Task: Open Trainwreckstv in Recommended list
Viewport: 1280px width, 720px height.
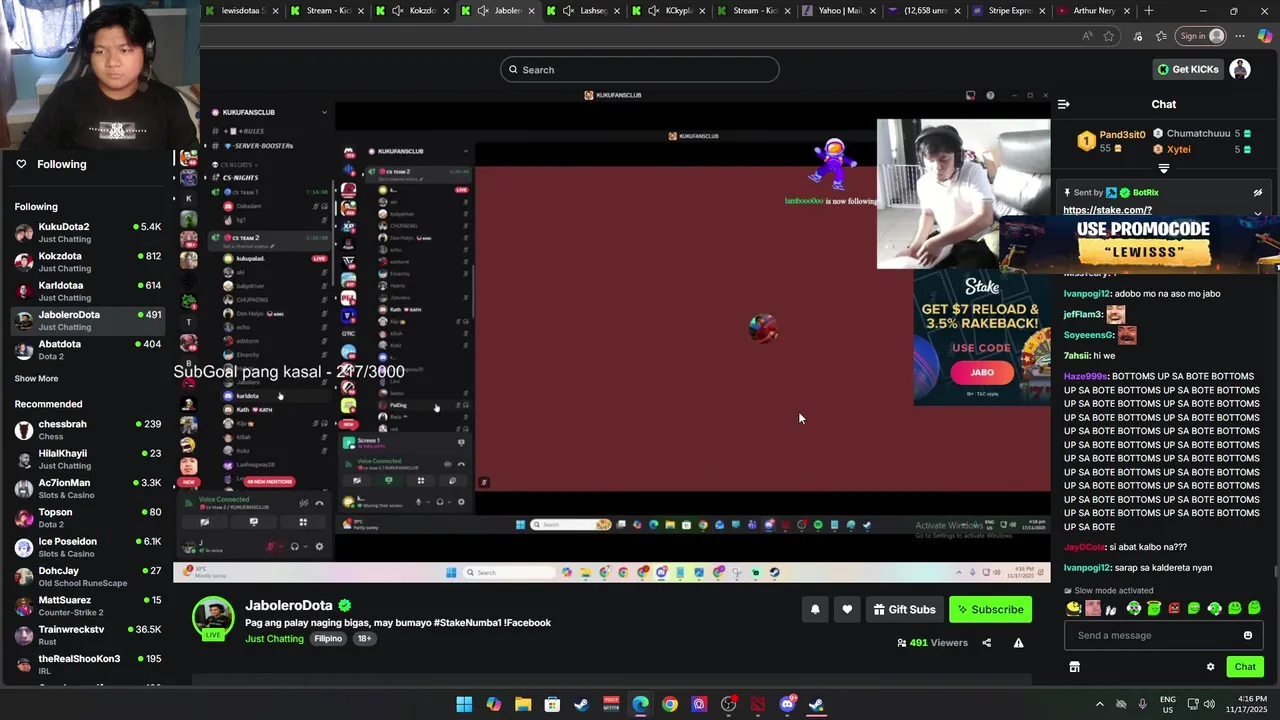Action: coord(87,635)
